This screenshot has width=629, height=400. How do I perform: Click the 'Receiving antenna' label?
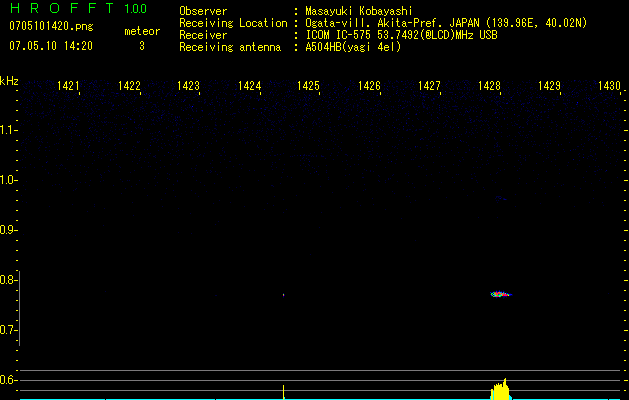point(230,47)
